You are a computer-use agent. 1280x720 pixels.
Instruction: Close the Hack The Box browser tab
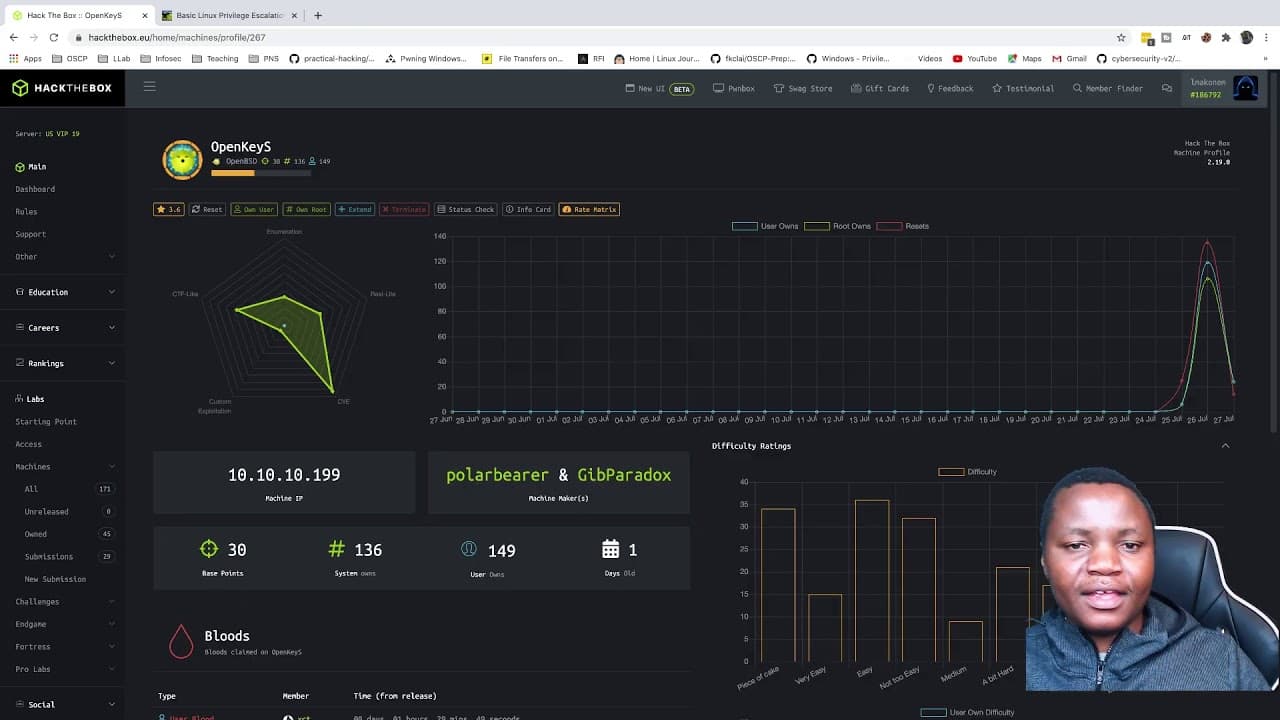coord(145,15)
